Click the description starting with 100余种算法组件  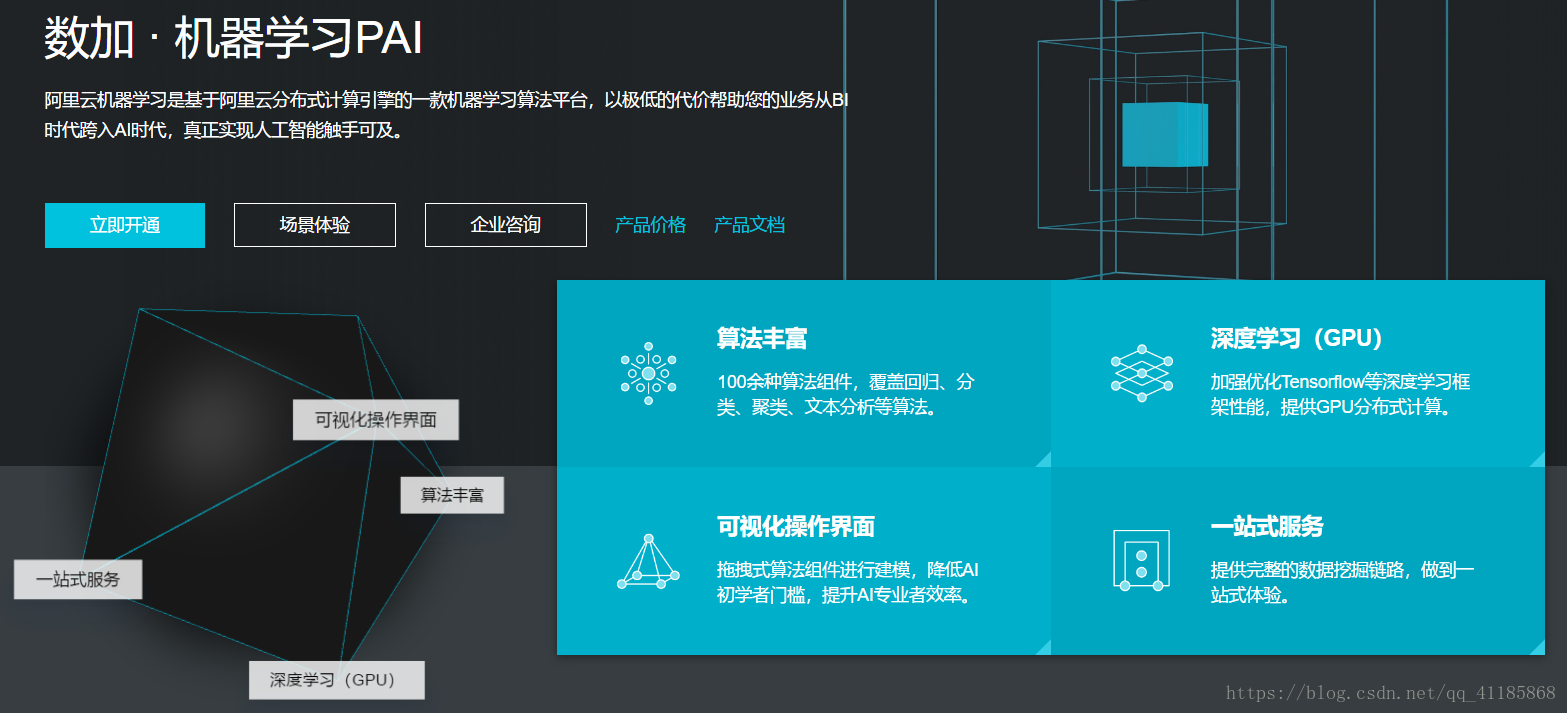(x=846, y=395)
